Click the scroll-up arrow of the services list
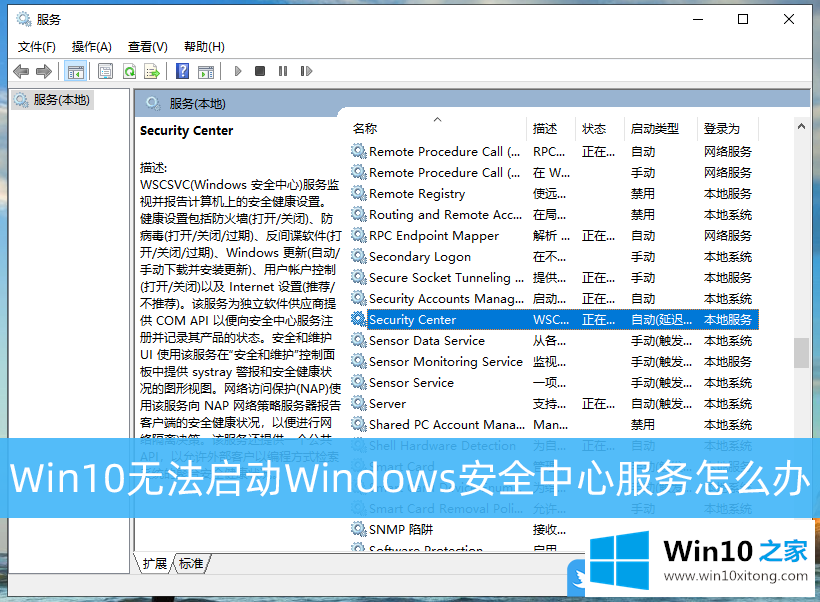Image resolution: width=820 pixels, height=602 pixels. [x=801, y=127]
